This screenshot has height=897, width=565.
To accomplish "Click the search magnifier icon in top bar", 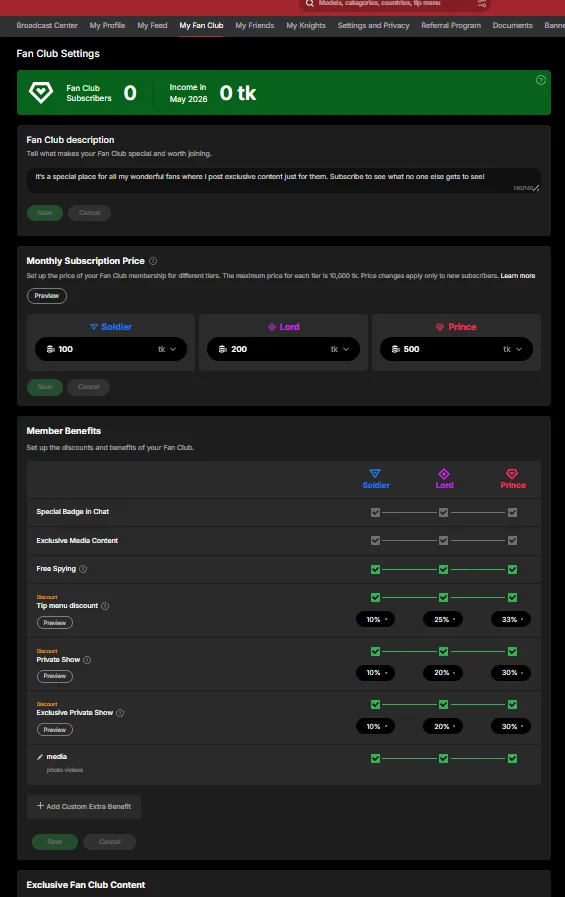I will pos(309,3).
